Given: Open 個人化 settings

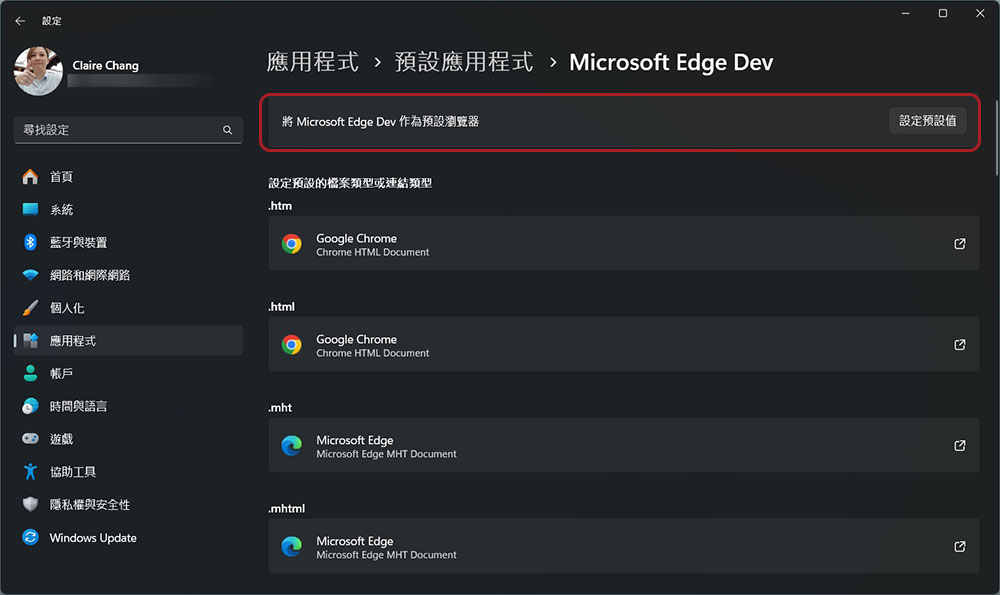Looking at the screenshot, I should click(x=128, y=308).
